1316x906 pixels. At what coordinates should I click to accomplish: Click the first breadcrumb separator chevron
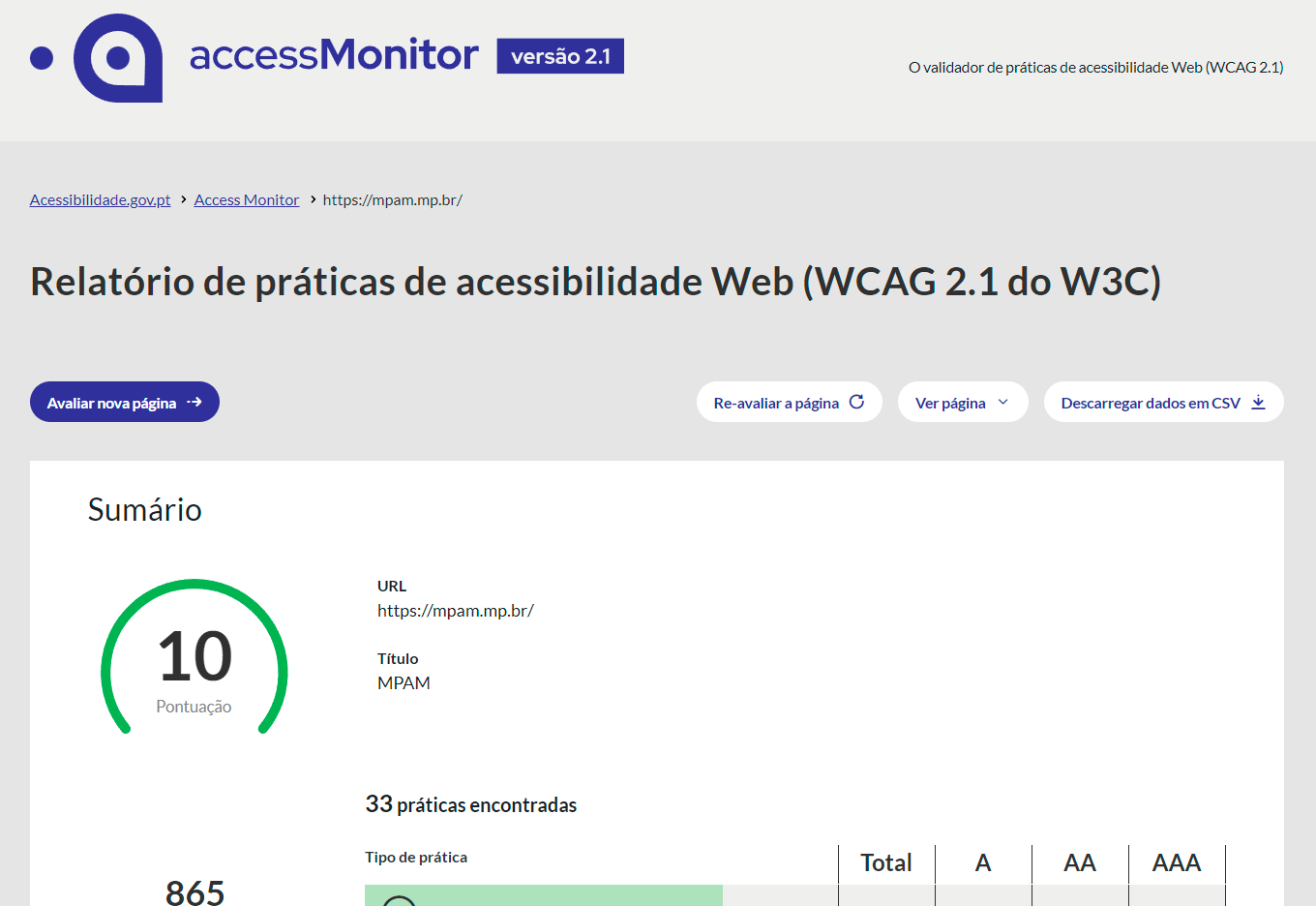click(183, 199)
